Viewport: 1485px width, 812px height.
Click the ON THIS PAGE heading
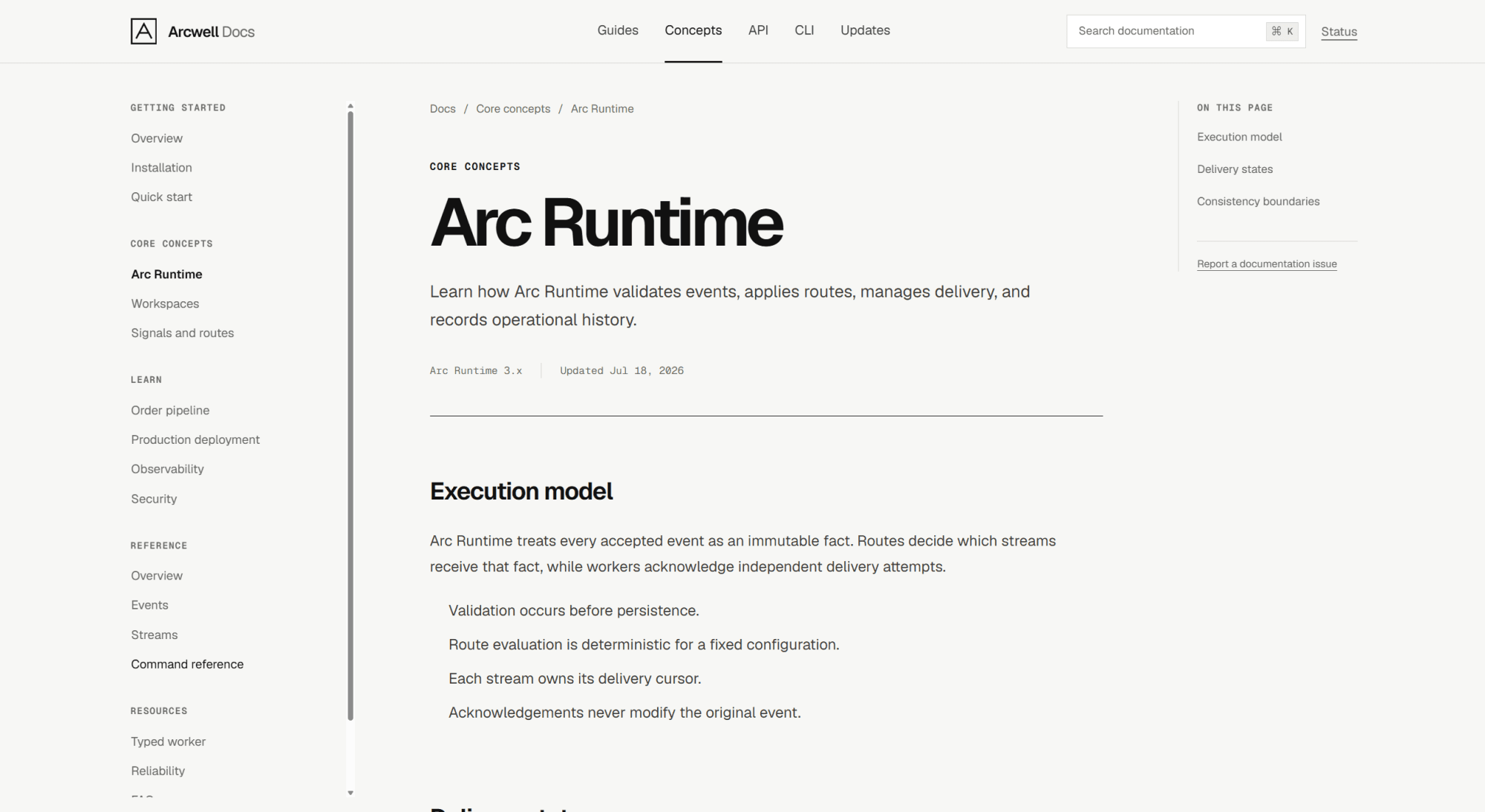[1235, 108]
